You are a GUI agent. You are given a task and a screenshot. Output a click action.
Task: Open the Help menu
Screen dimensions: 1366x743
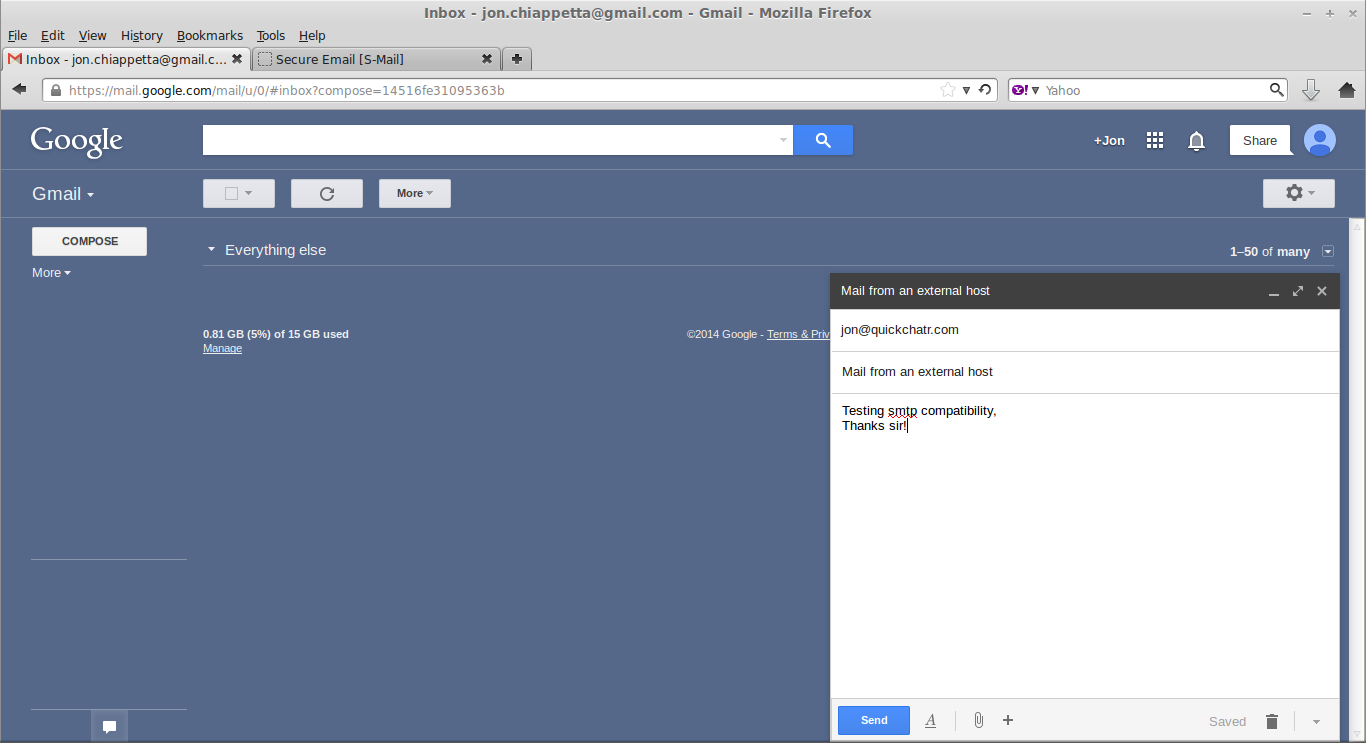coord(312,35)
